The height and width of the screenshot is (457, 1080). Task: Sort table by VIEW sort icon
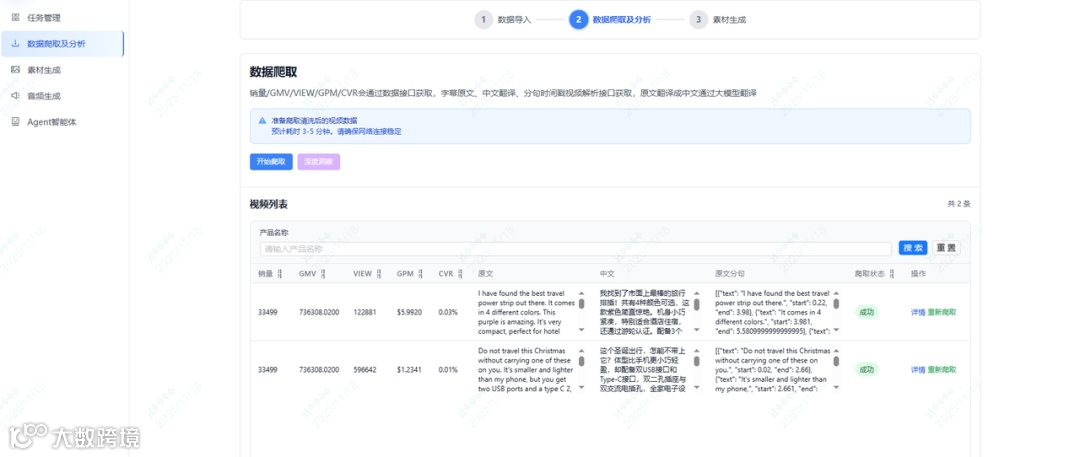point(379,274)
